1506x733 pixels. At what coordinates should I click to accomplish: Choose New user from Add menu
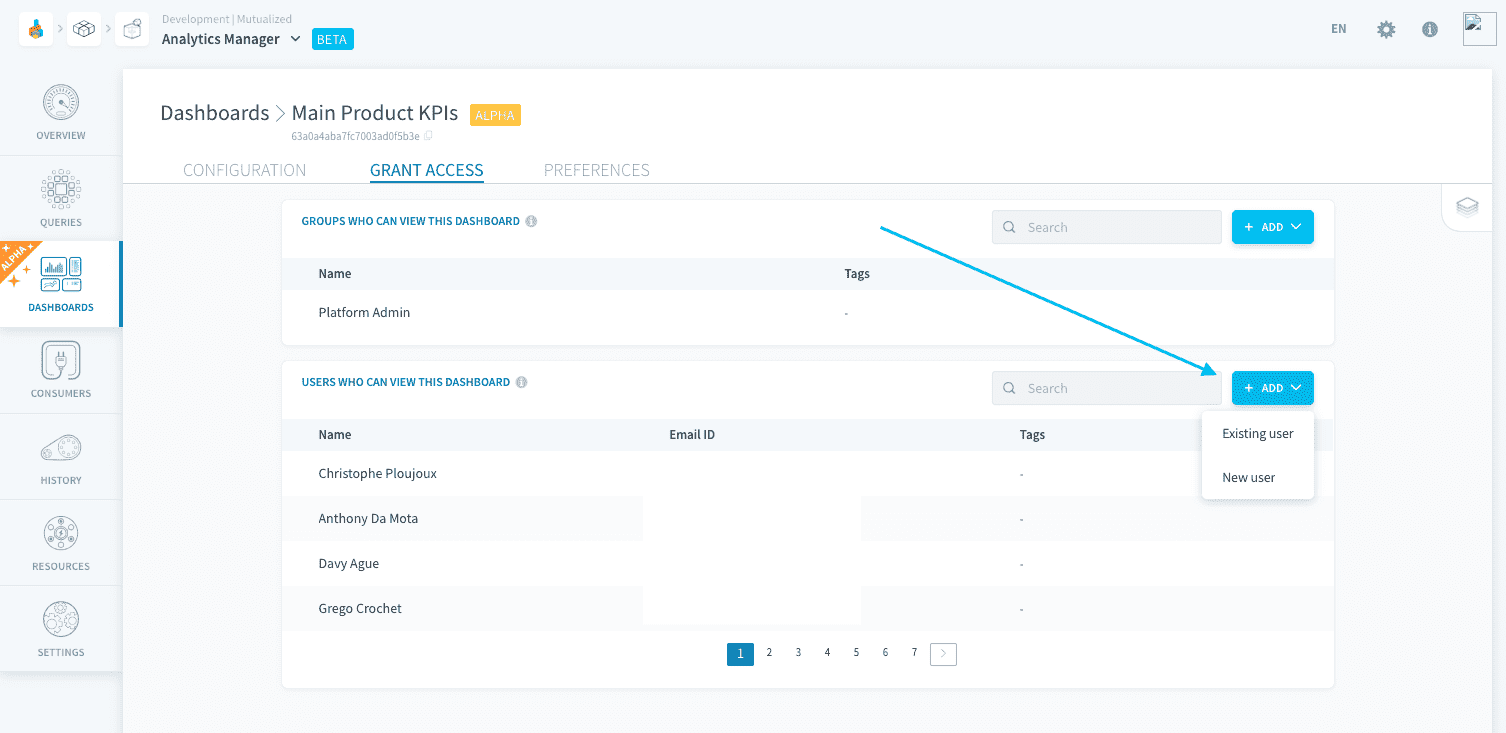(1258, 477)
